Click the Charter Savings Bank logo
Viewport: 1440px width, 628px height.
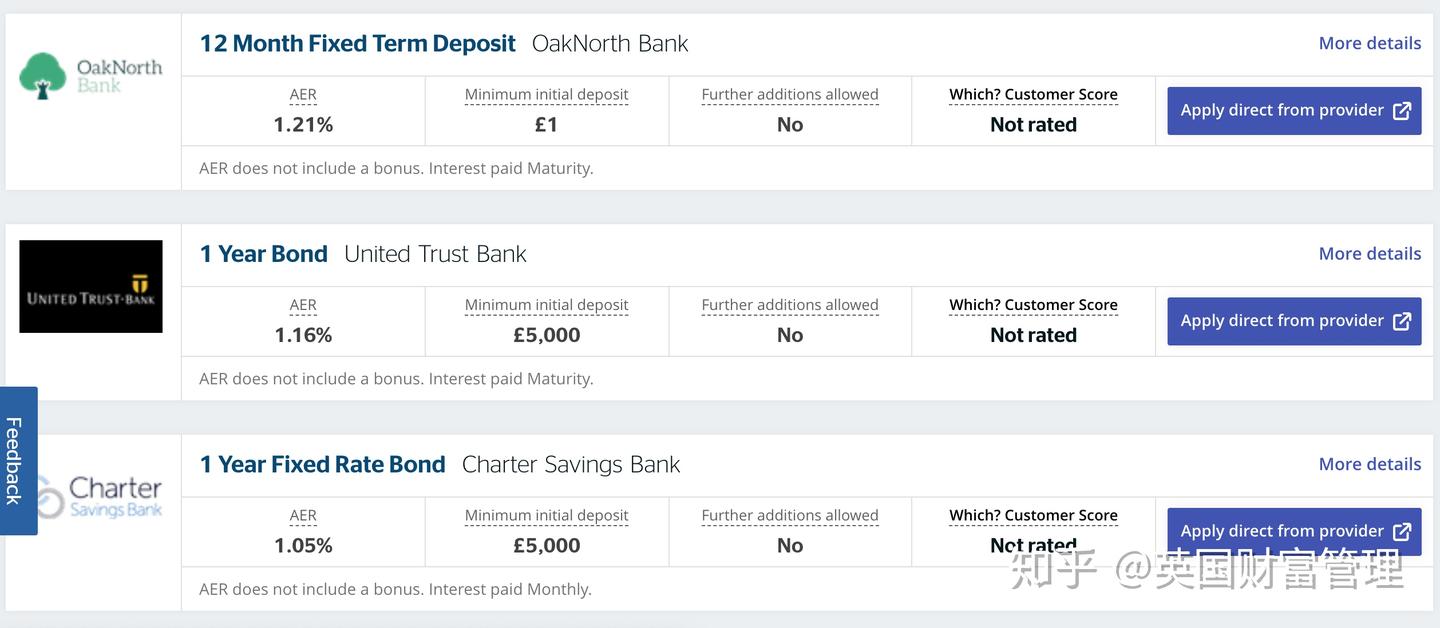[97, 497]
